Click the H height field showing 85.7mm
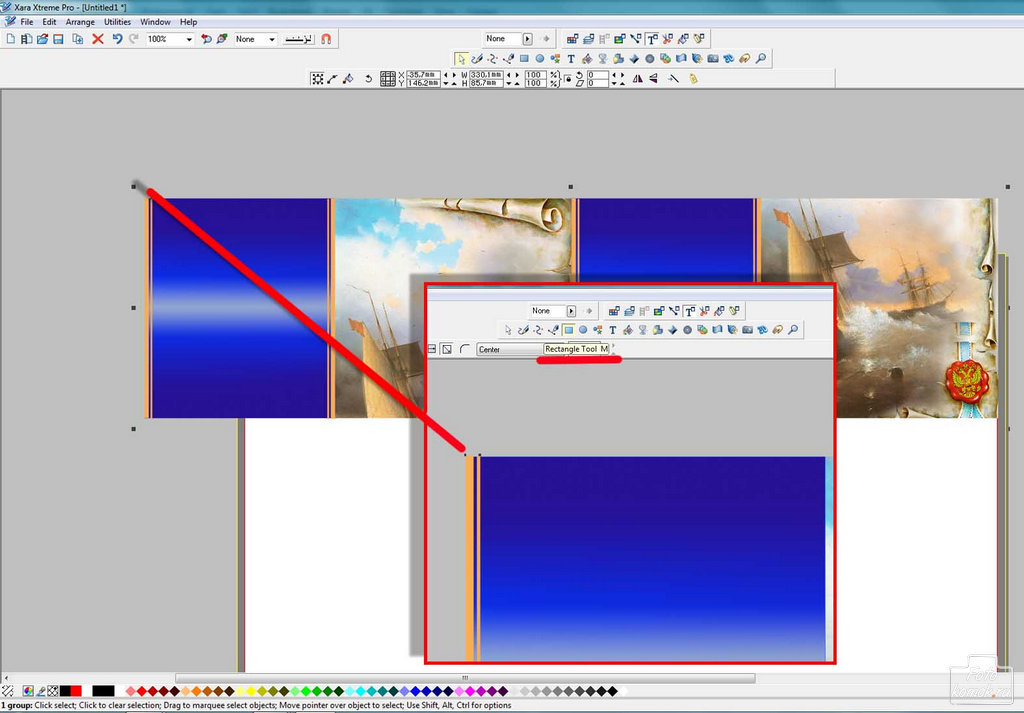Image resolution: width=1024 pixels, height=713 pixels. click(x=487, y=84)
